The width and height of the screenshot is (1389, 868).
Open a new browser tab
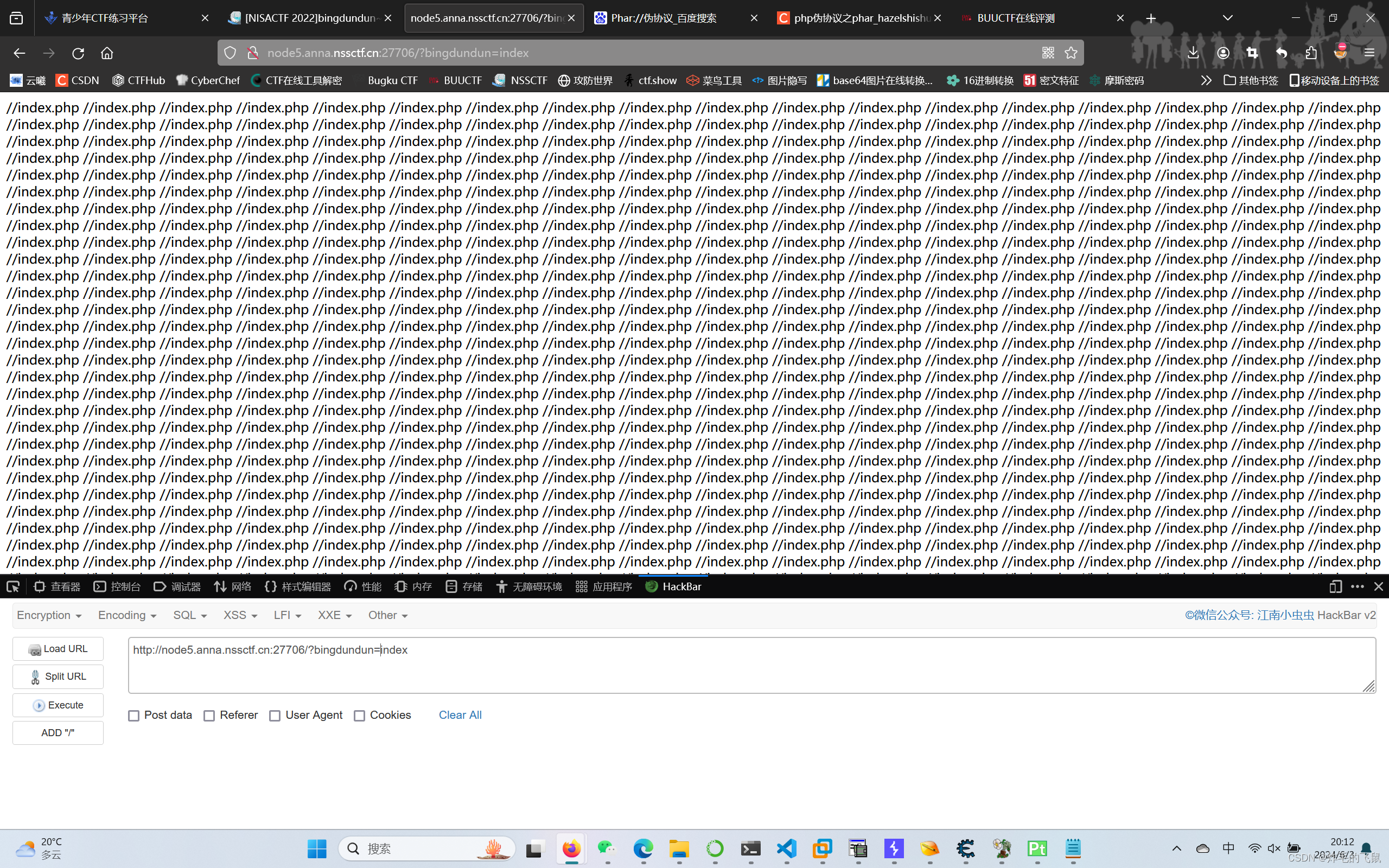[1151, 18]
